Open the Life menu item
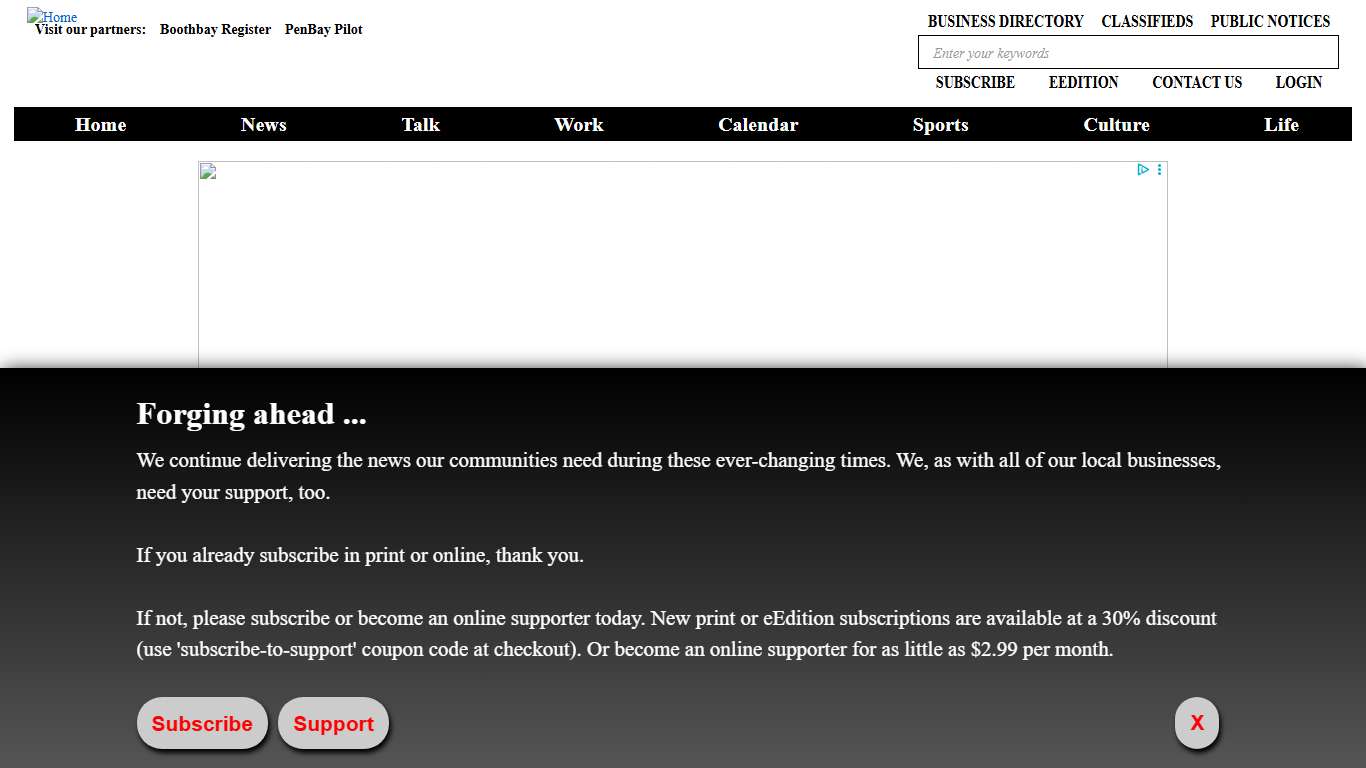This screenshot has height=768, width=1366. coord(1281,125)
